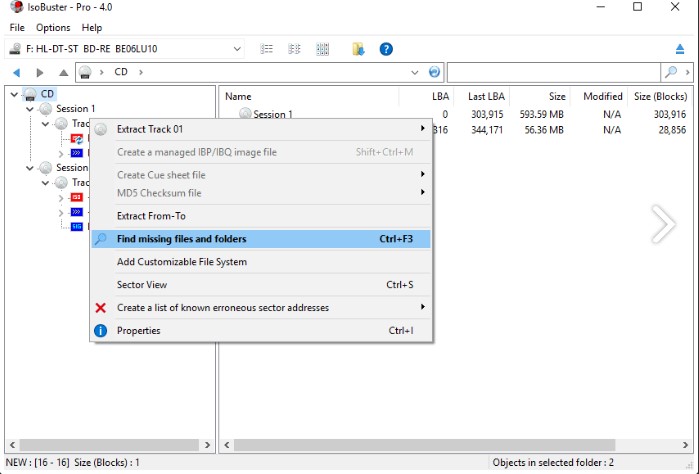Click the drive icon in breadcrumb bar
This screenshot has width=699, height=474.
85,72
